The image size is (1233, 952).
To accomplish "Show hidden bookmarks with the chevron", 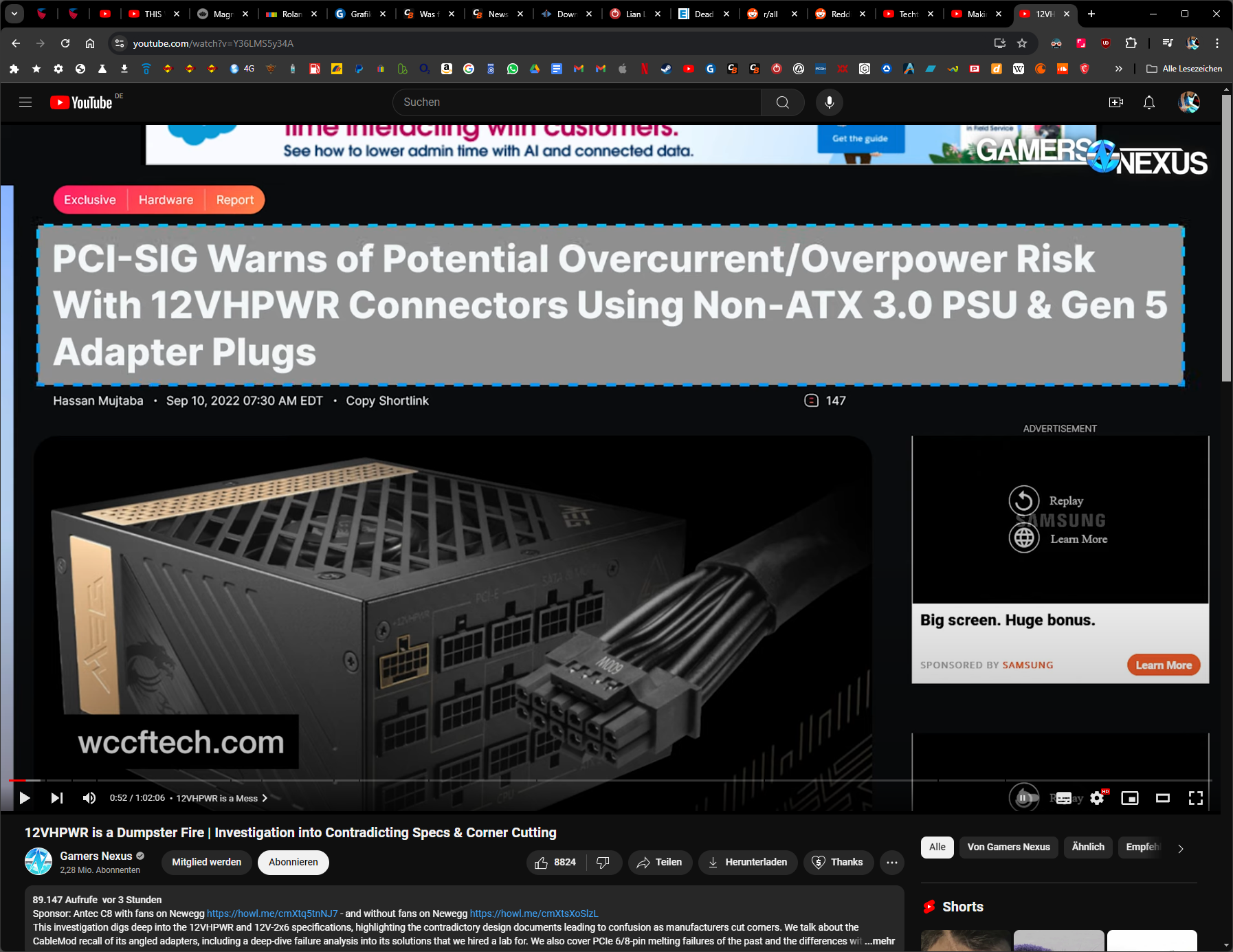I will 1118,69.
